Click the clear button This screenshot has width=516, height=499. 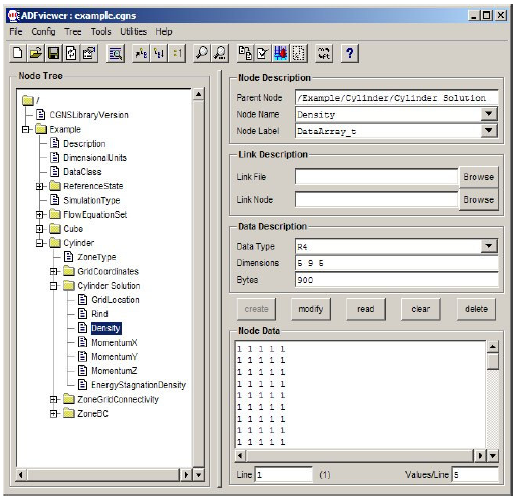coord(421,309)
